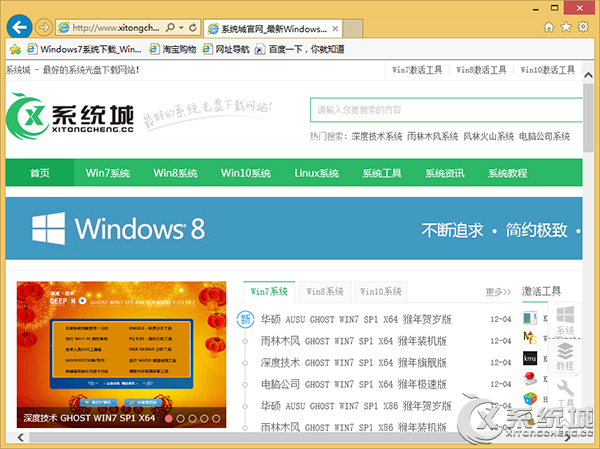This screenshot has height=449, width=600.
Task: Click hot search 深度技术系统
Action: pos(377,136)
